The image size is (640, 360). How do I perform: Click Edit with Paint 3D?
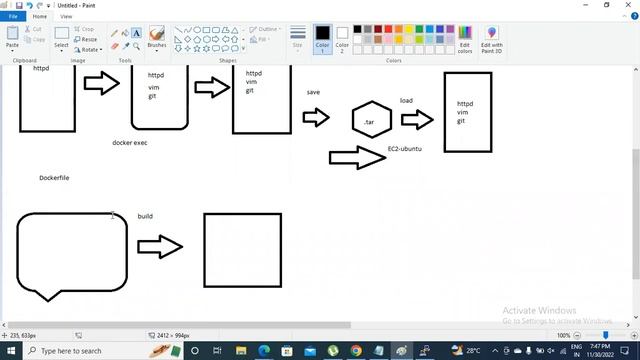point(491,39)
